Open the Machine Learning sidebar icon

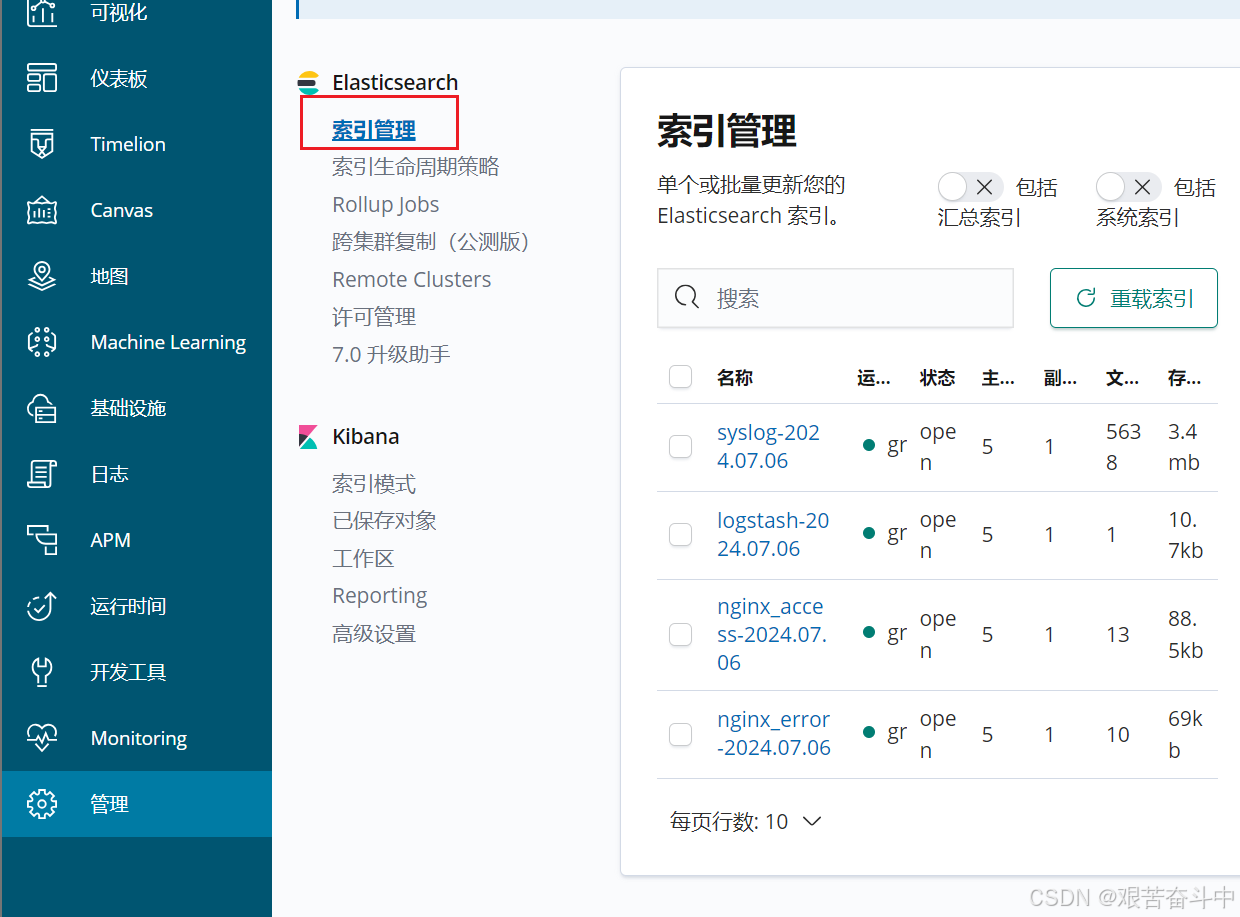[42, 342]
